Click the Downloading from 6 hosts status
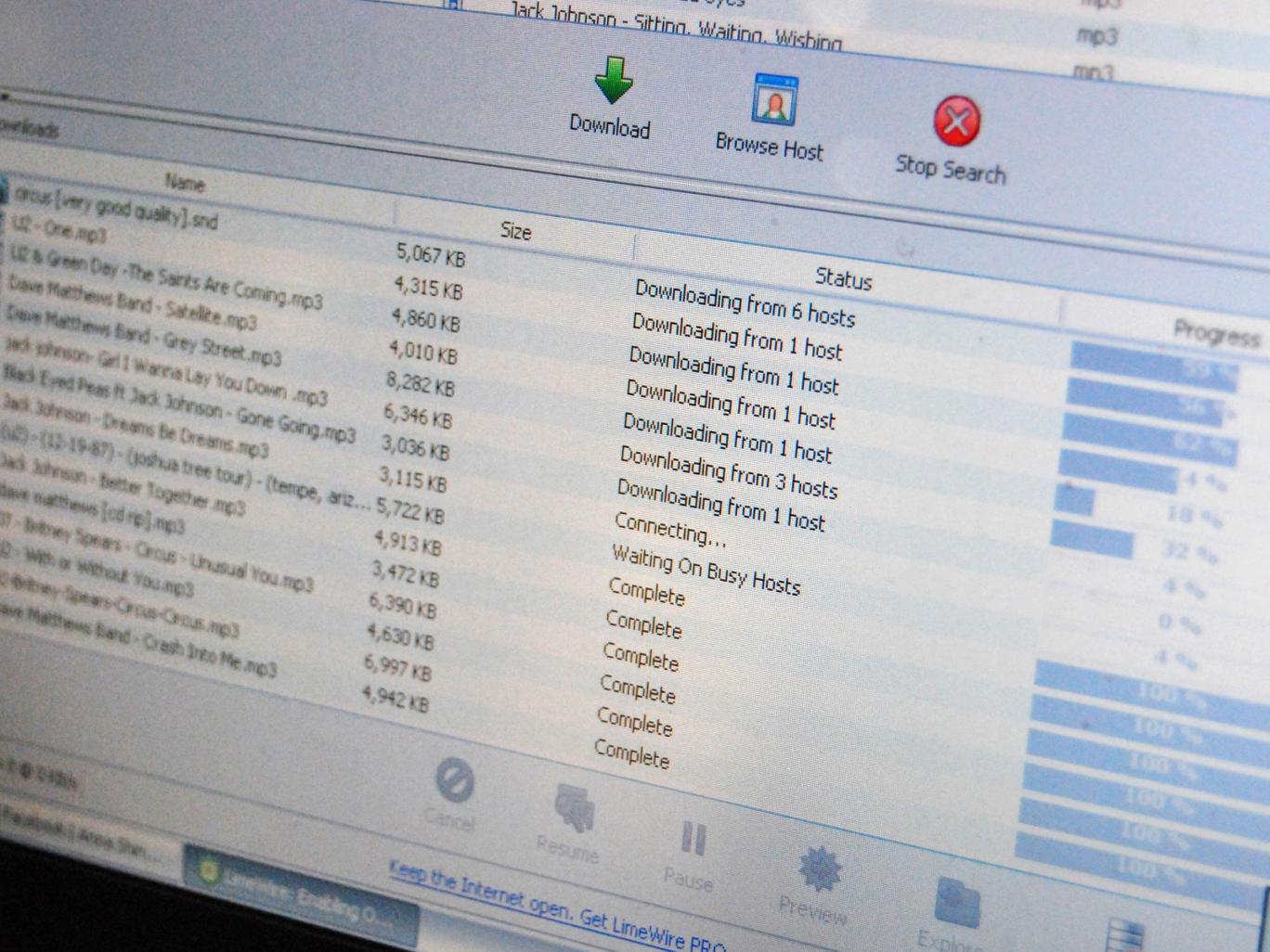Viewport: 1270px width, 952px height. click(x=745, y=302)
